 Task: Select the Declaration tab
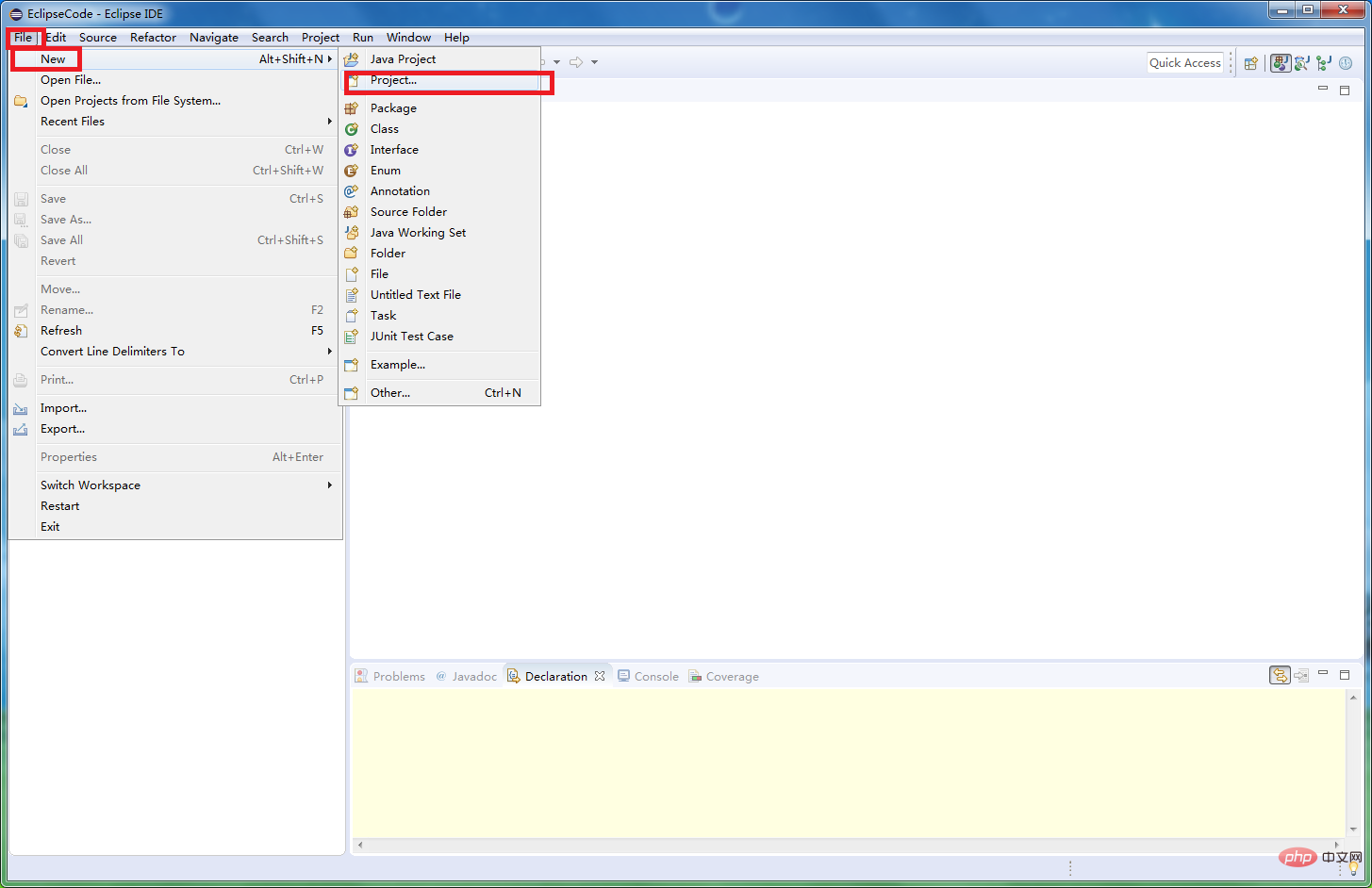[x=547, y=676]
